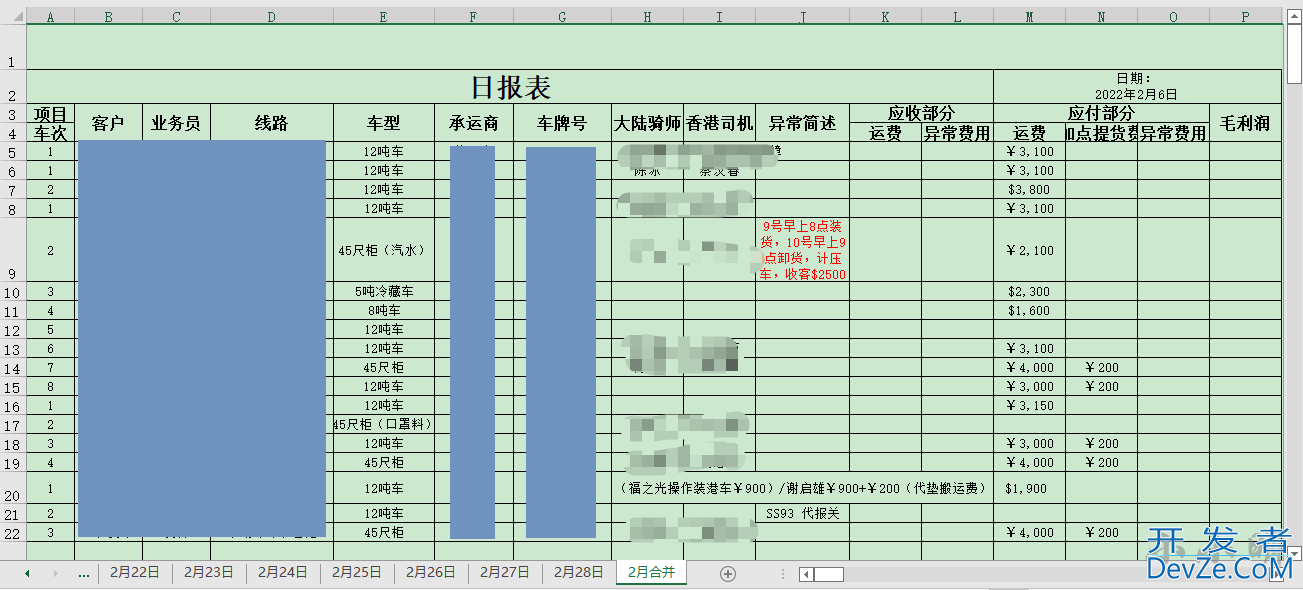
Task: Select column E header
Action: (384, 16)
